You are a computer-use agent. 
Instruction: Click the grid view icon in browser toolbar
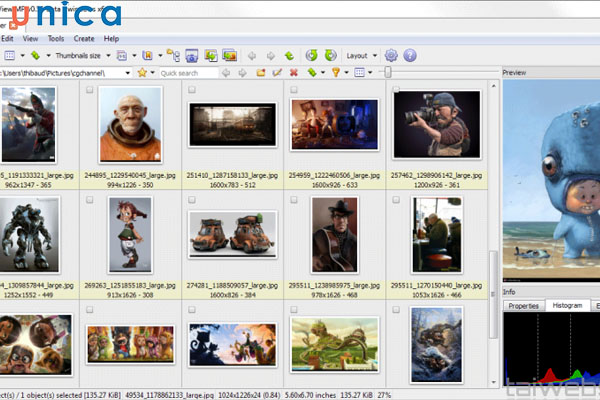coord(359,72)
